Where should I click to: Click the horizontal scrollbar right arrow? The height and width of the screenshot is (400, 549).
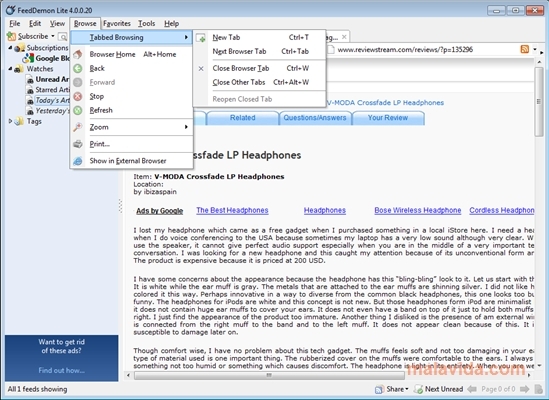[x=529, y=375]
